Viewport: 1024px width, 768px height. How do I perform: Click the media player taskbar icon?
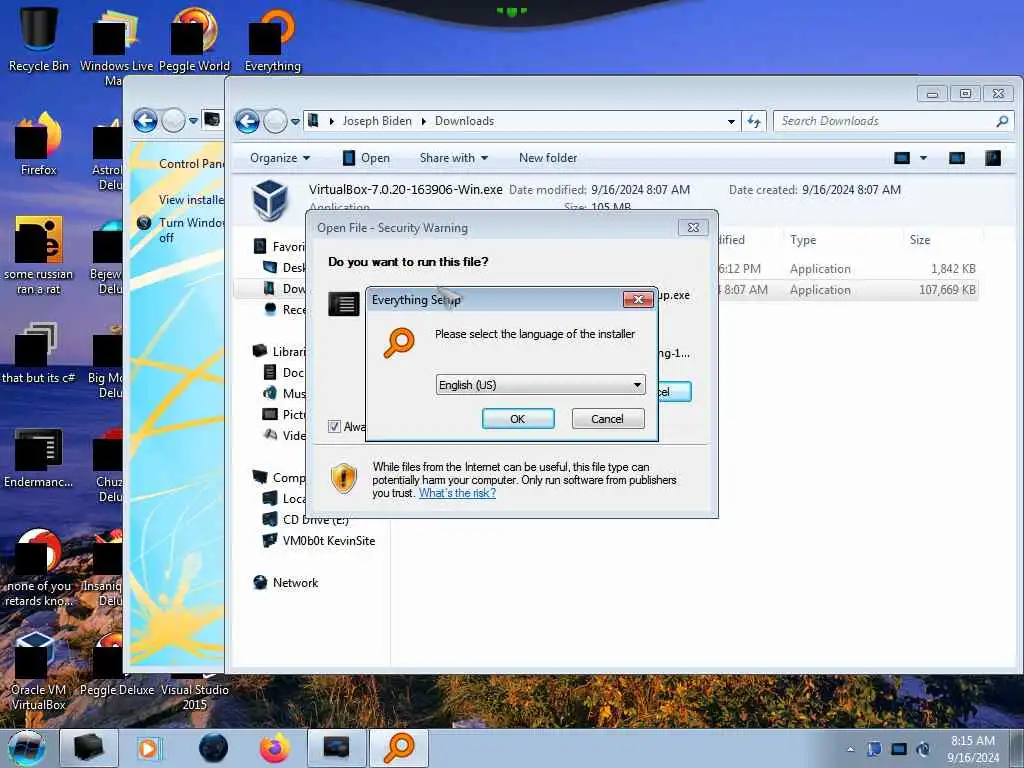149,748
